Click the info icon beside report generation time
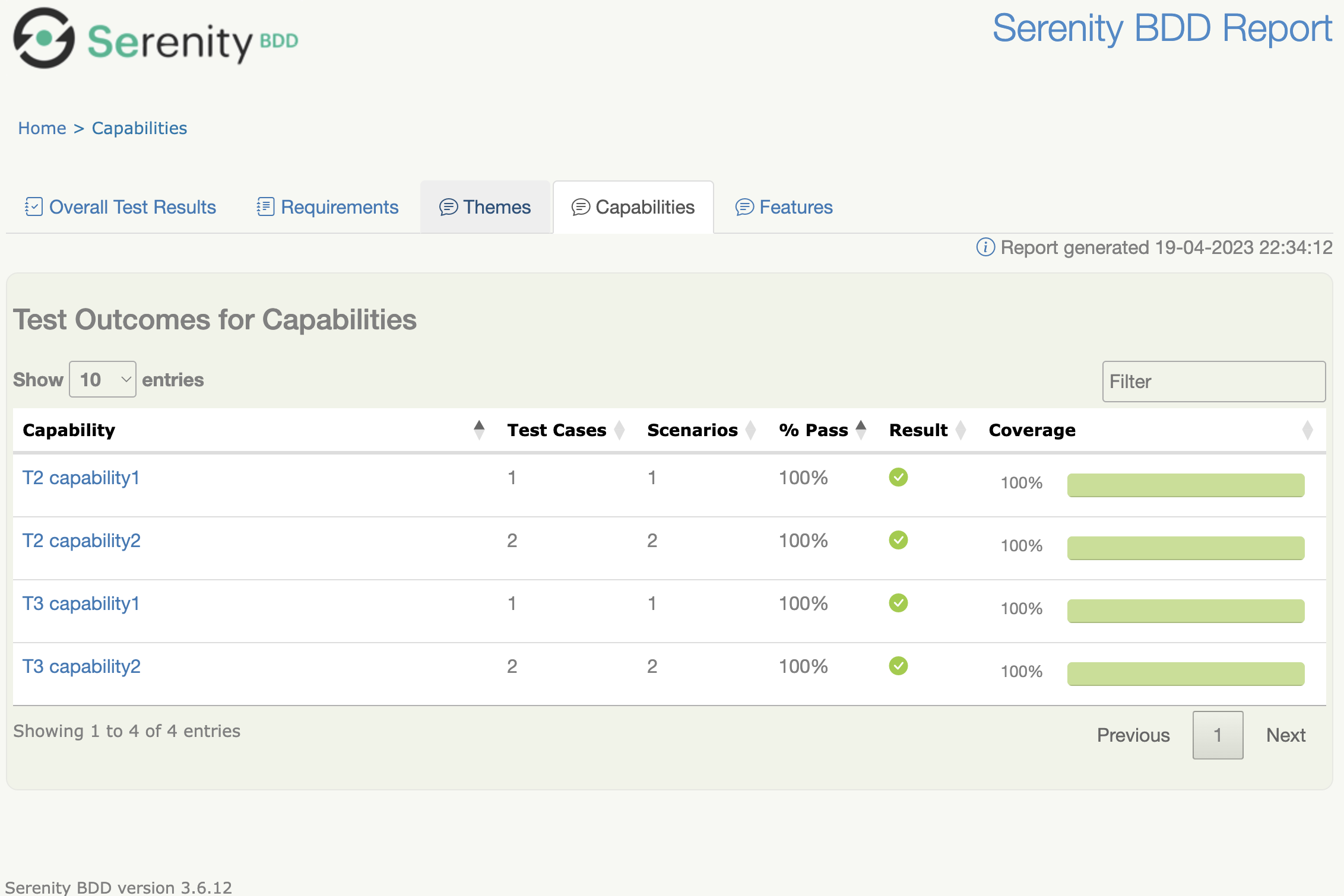This screenshot has width=1344, height=896. (985, 247)
